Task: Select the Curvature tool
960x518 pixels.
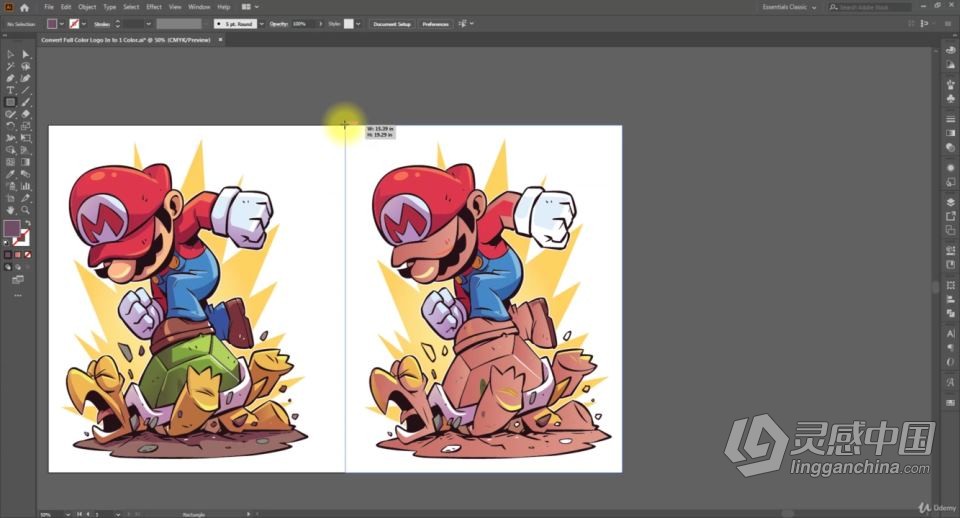Action: coord(26,78)
